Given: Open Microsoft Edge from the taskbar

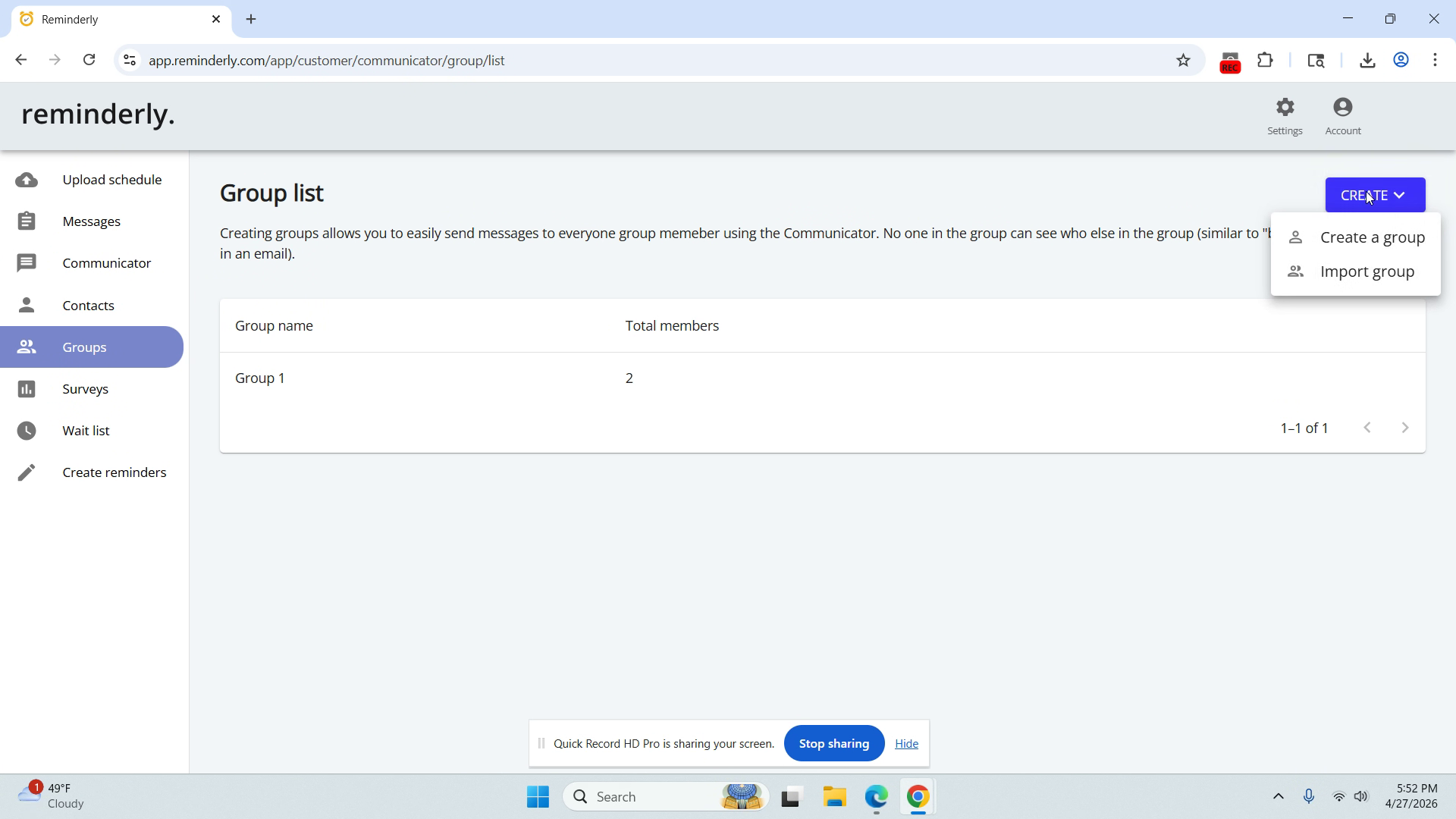Looking at the screenshot, I should pyautogui.click(x=876, y=797).
